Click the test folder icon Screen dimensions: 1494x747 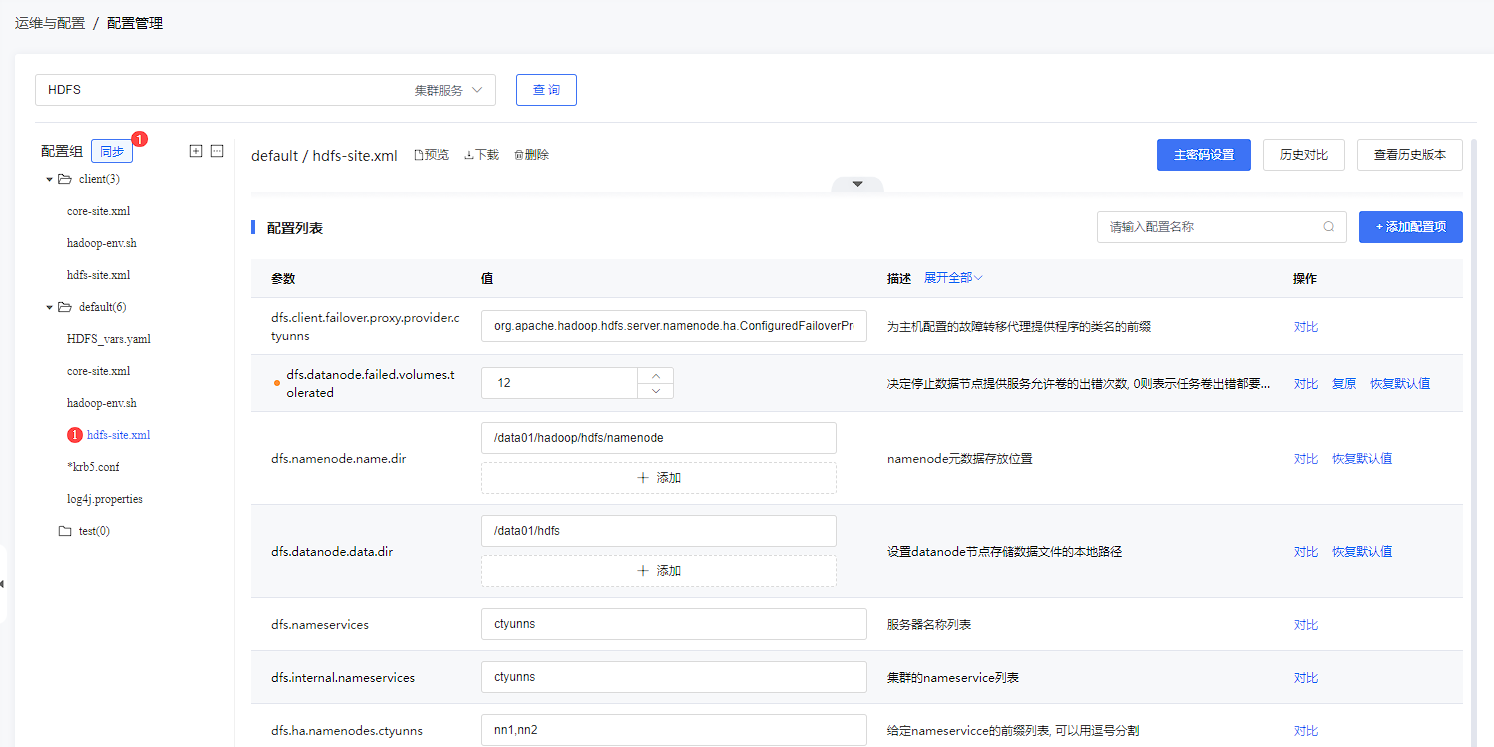(64, 531)
